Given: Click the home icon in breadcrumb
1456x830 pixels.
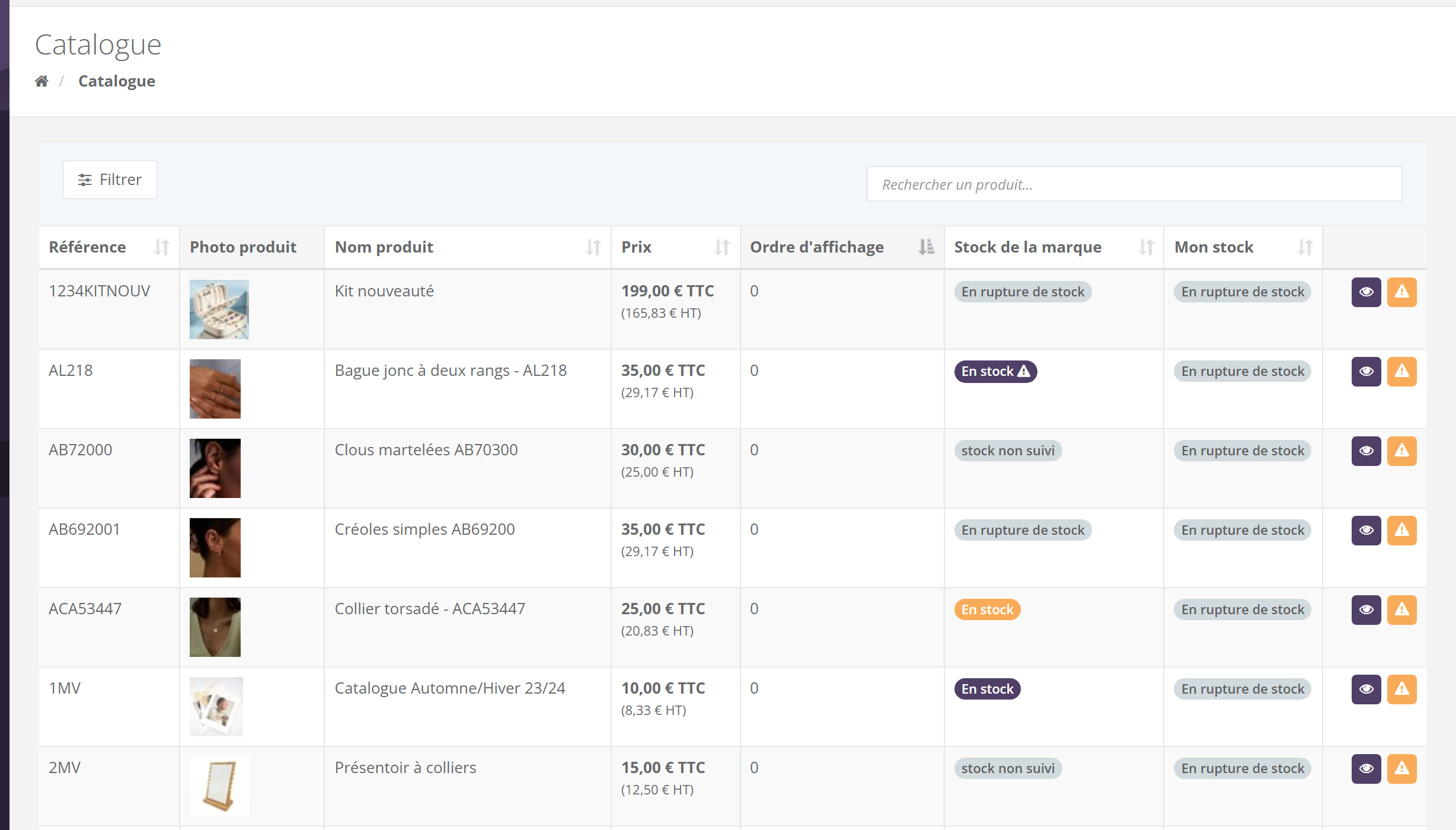Looking at the screenshot, I should (41, 81).
